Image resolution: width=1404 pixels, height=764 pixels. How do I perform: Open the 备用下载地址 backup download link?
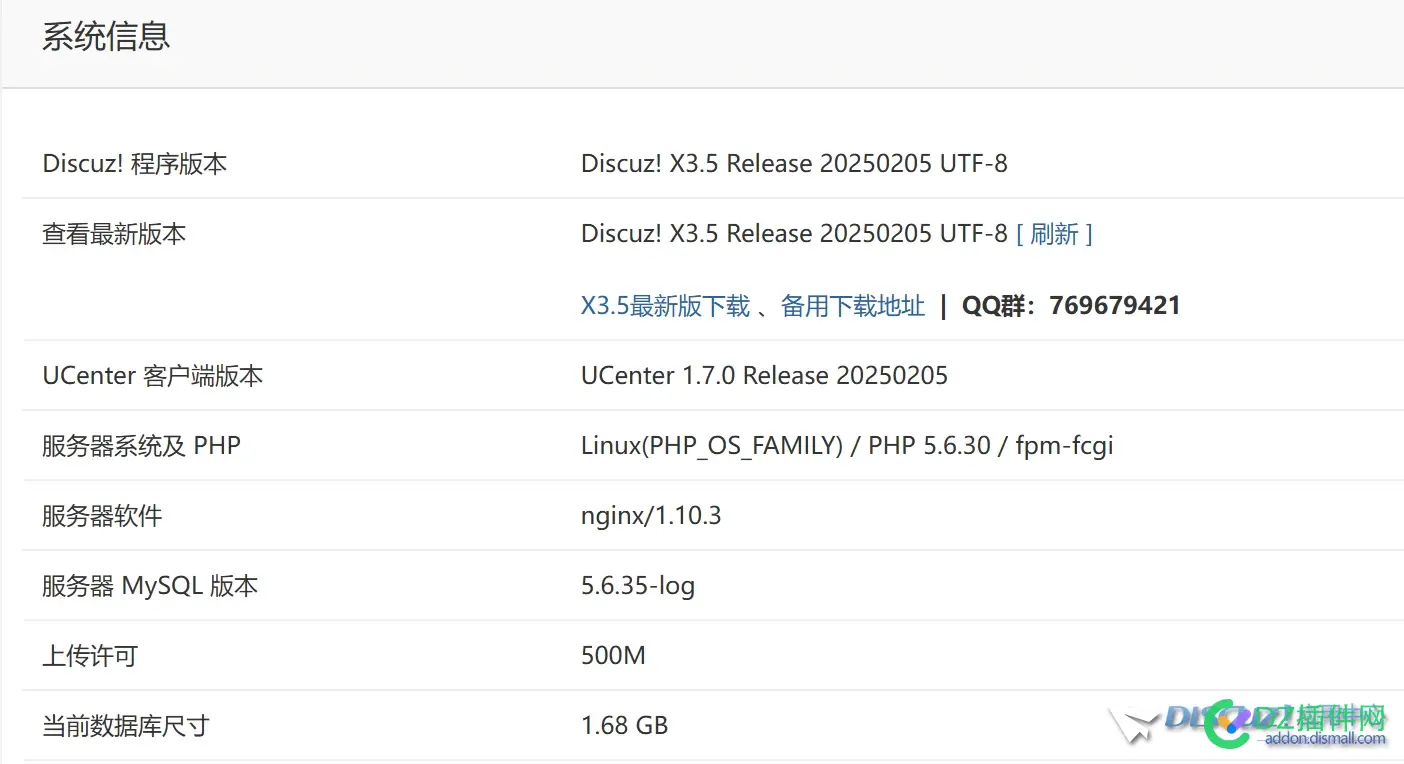pyautogui.click(x=852, y=306)
